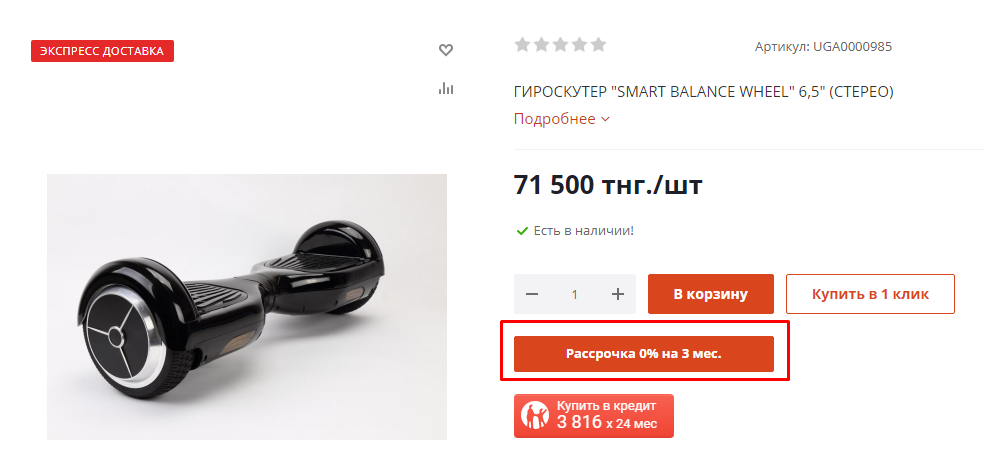Rate product with fifth star
This screenshot has height=472, width=1005.
click(x=598, y=45)
